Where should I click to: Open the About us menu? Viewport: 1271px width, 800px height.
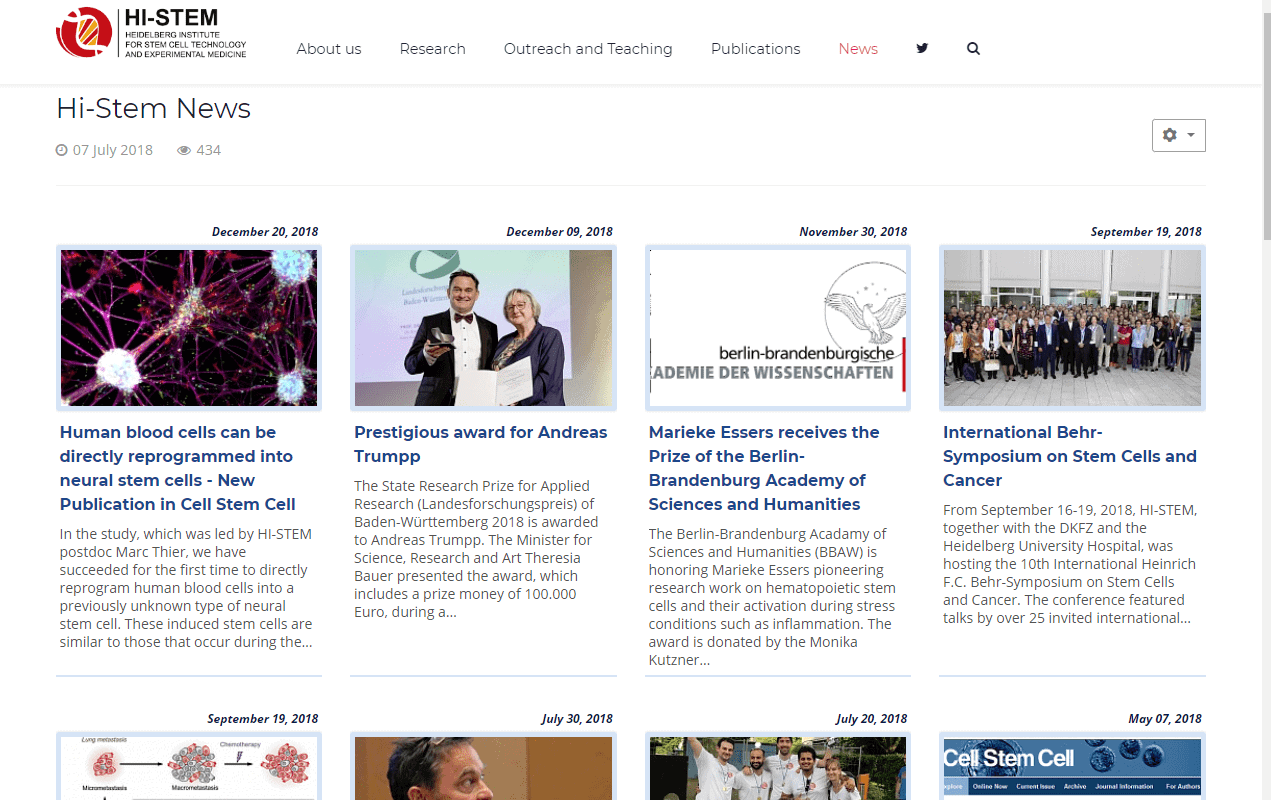[x=329, y=49]
